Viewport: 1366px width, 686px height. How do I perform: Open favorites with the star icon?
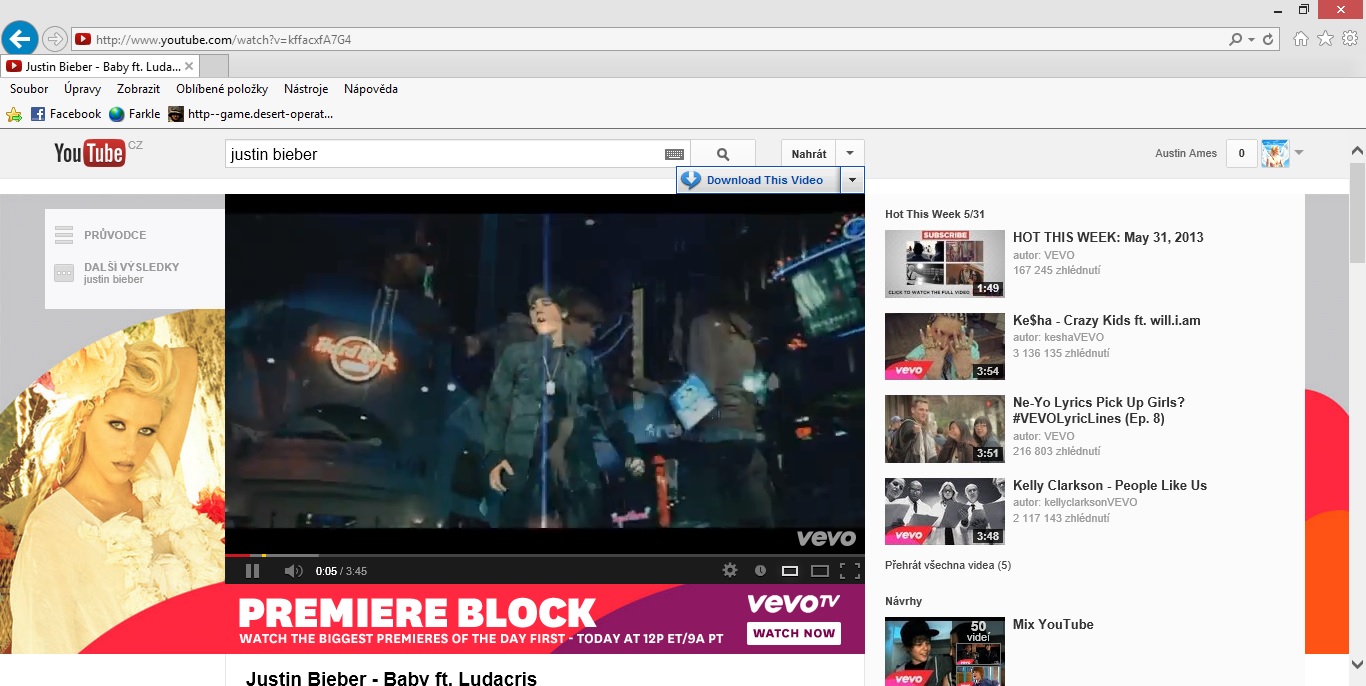point(1325,39)
